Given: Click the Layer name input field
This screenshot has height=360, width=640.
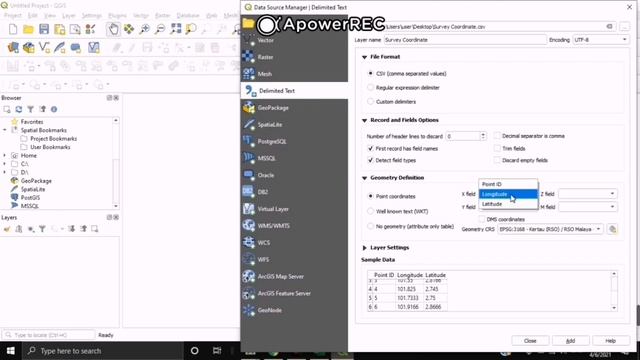Looking at the screenshot, I should tap(465, 40).
